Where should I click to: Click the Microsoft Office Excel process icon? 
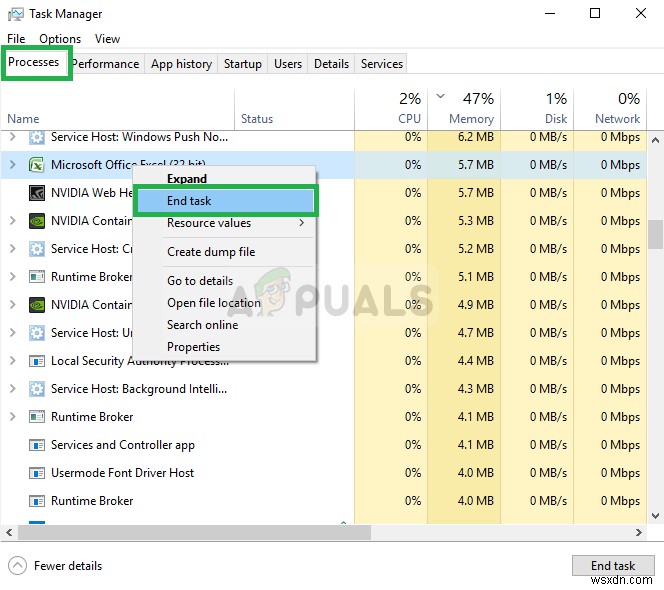pos(37,165)
